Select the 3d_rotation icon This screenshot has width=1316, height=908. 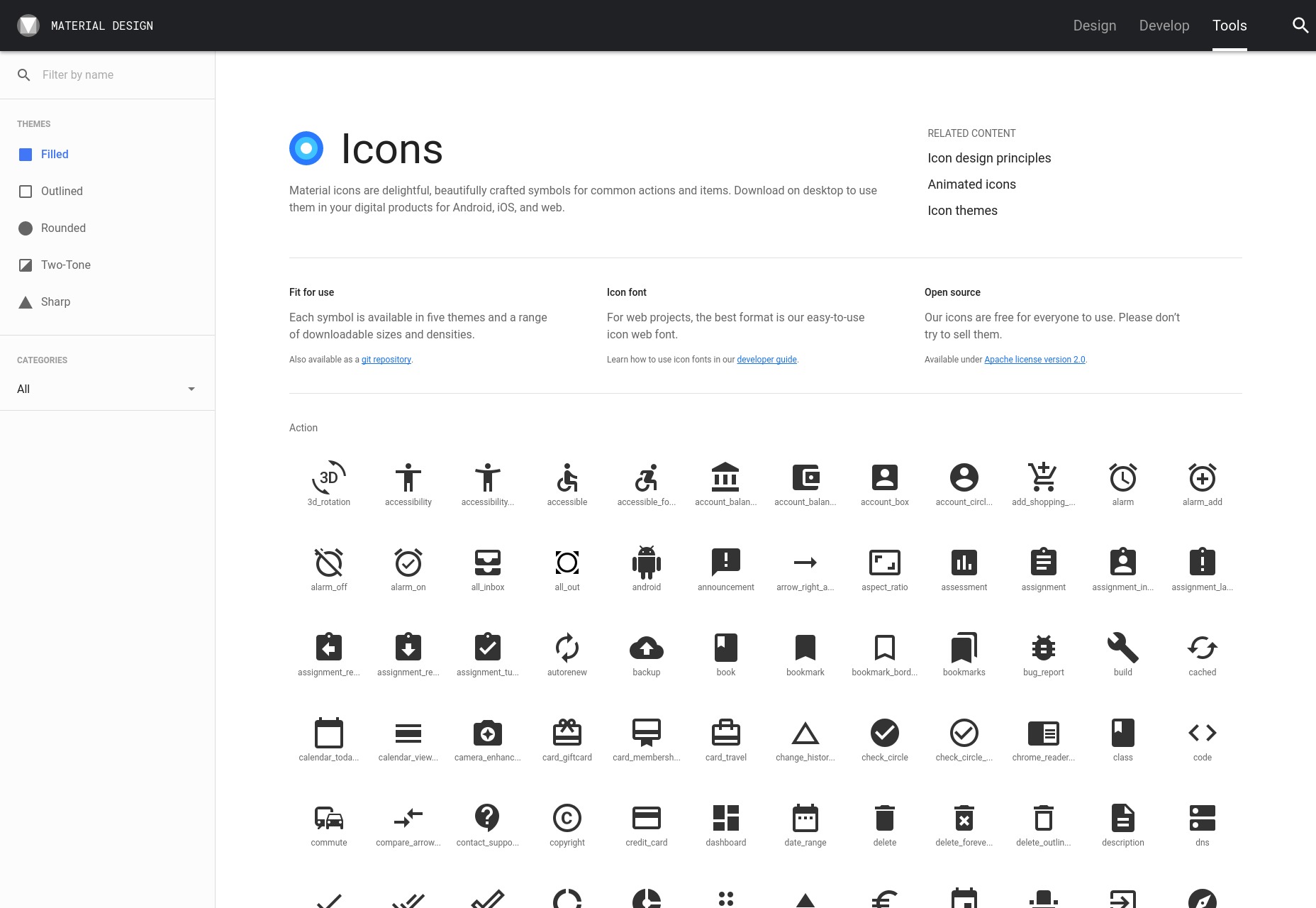(329, 477)
